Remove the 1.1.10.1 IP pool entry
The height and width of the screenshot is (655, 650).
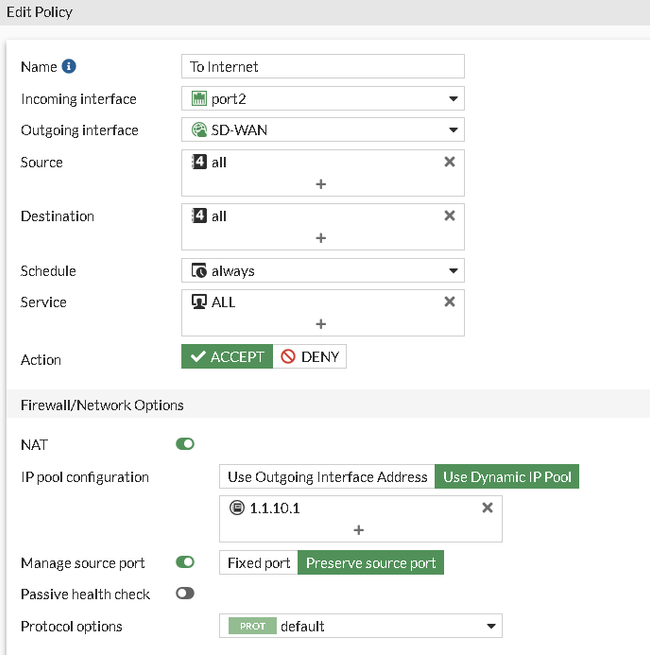(x=487, y=508)
